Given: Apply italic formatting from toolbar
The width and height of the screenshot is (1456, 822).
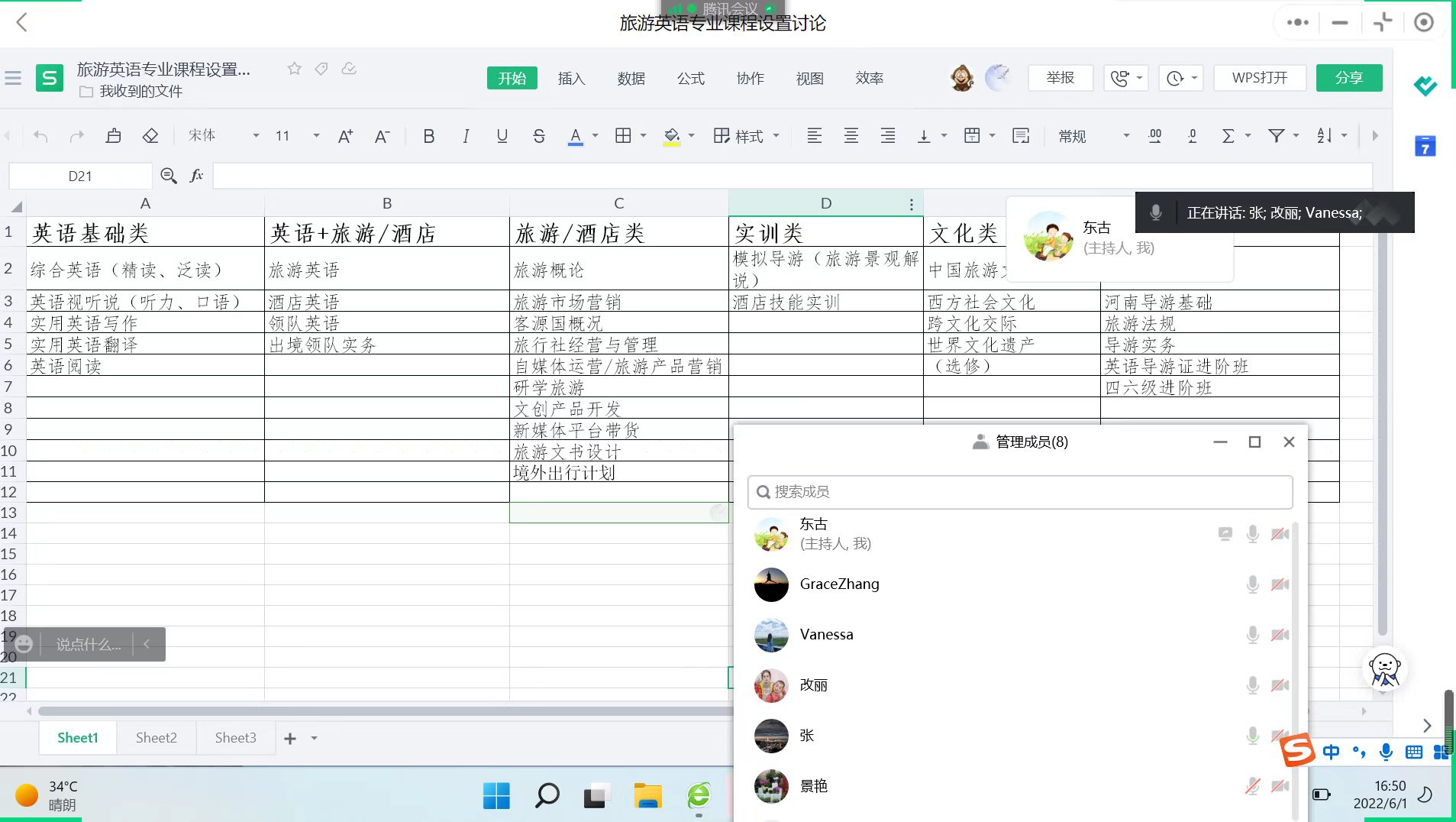Looking at the screenshot, I should click(465, 136).
